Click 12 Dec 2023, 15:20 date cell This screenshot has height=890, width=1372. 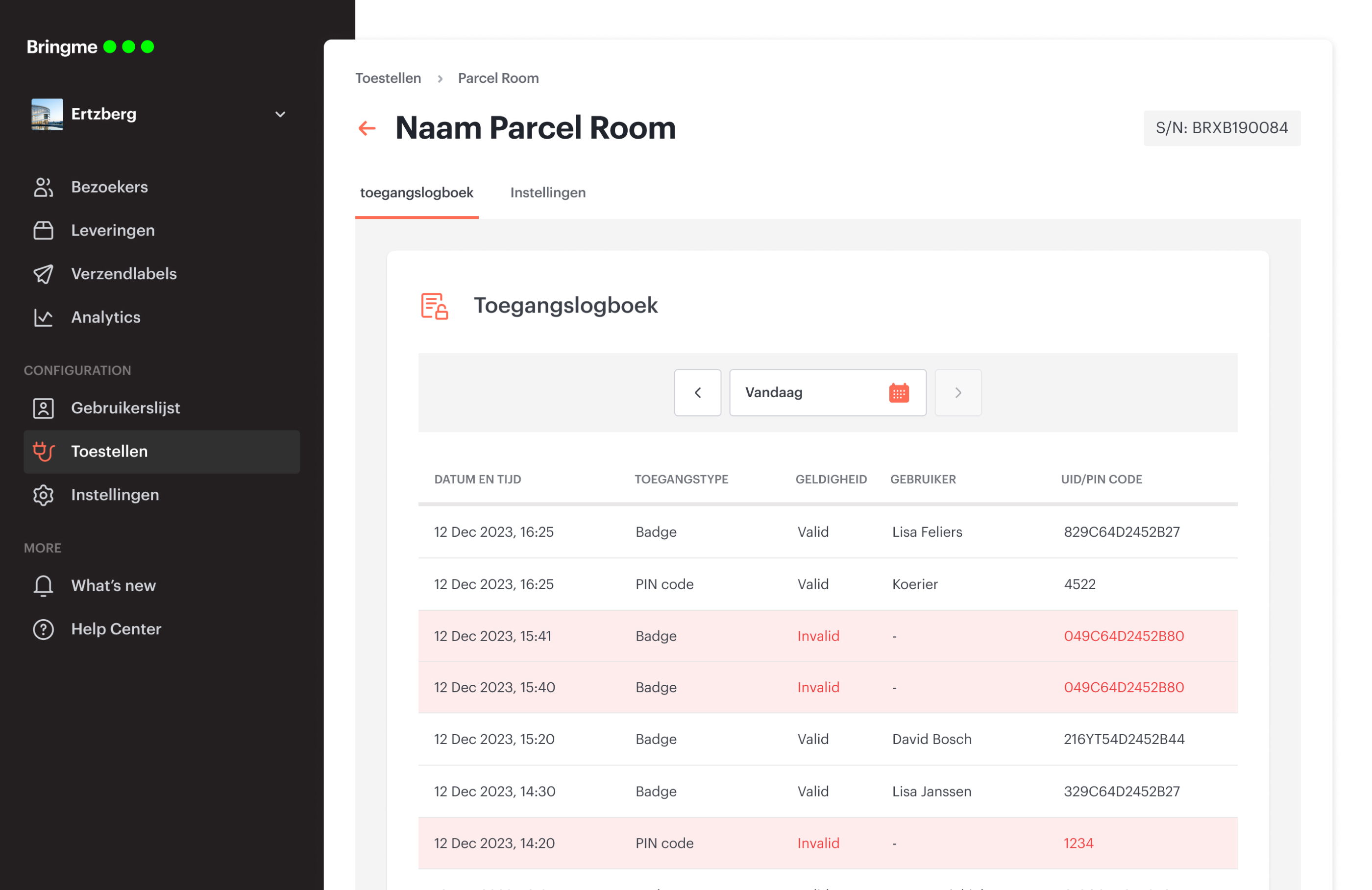coord(494,739)
